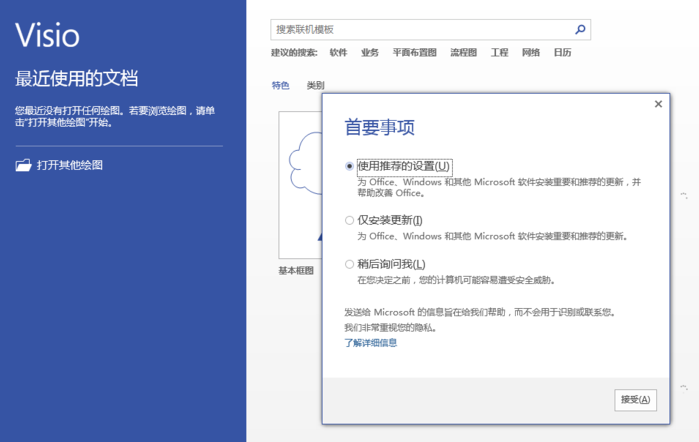Focus the 搜索联机模板 search box
Screen dimensions: 699x442
coord(420,29)
